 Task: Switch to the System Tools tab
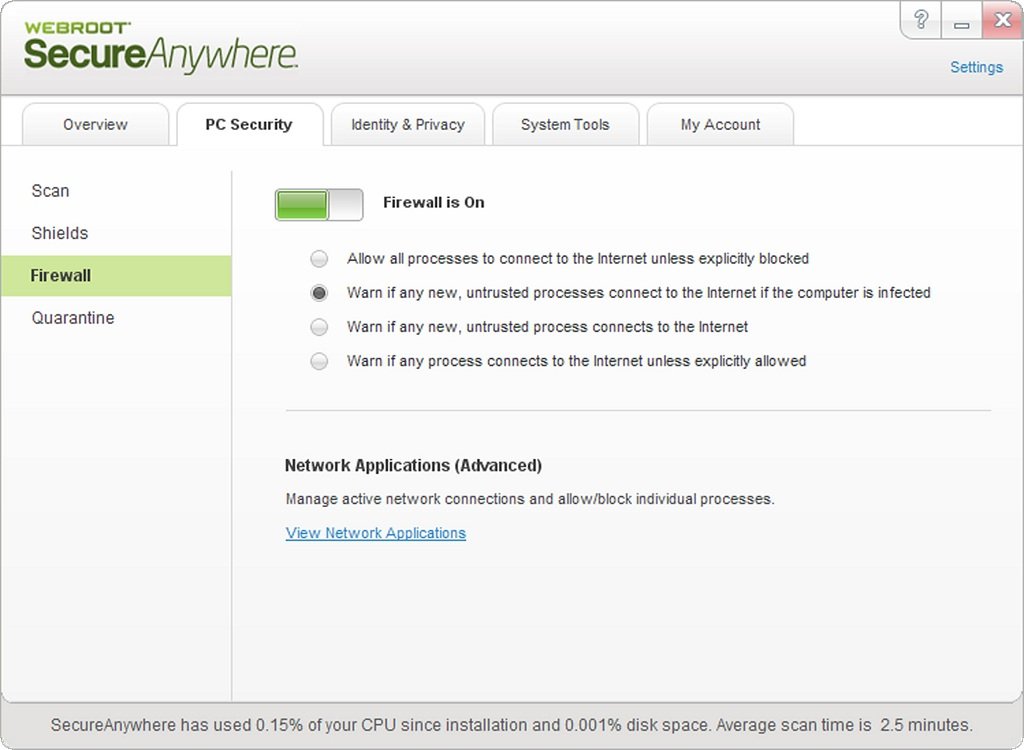click(565, 124)
